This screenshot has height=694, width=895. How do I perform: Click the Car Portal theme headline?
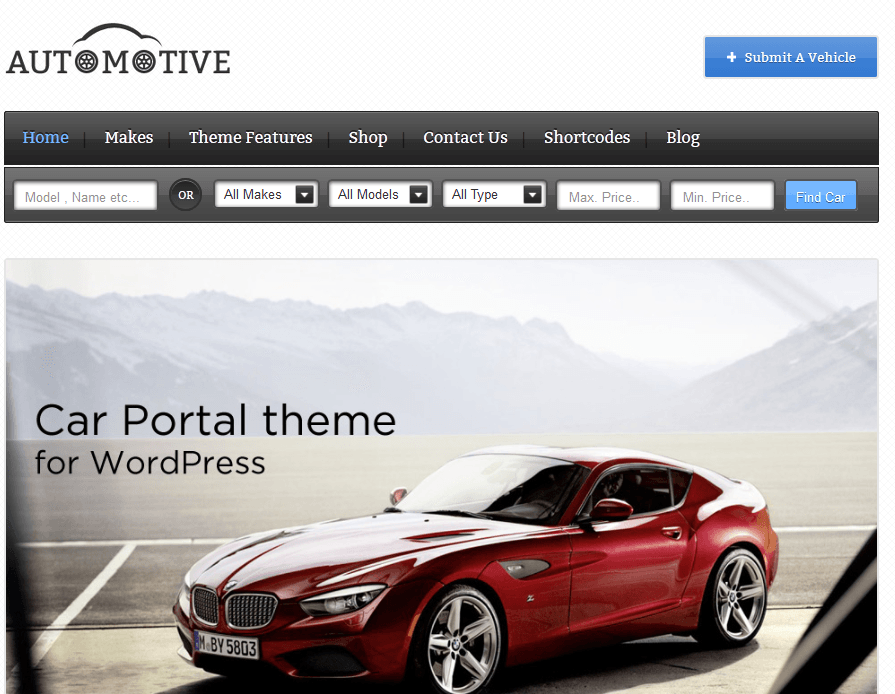pos(215,420)
